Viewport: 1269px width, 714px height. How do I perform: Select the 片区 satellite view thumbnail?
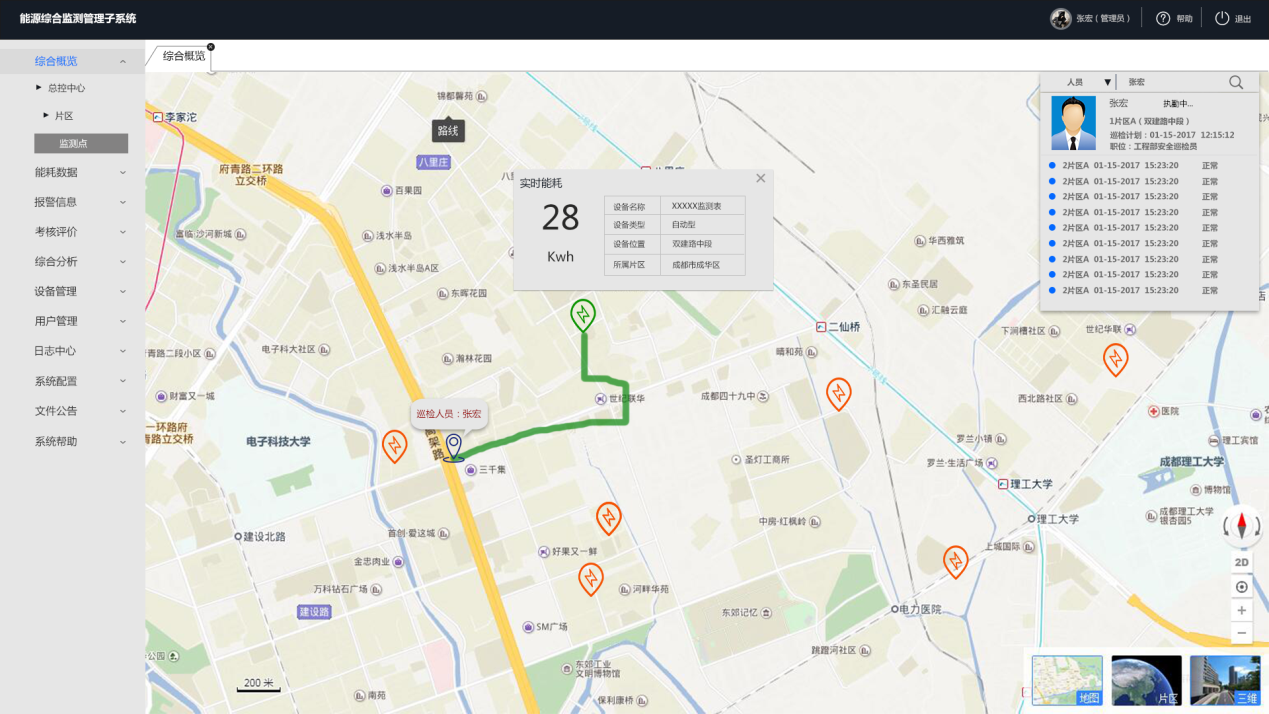pos(1146,680)
